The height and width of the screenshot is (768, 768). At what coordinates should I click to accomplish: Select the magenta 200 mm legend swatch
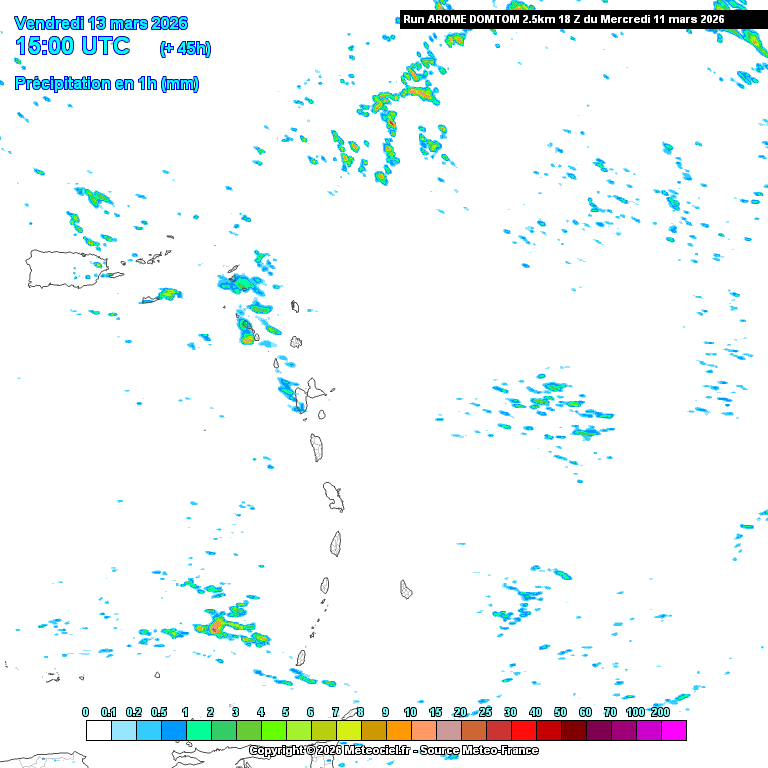[673, 731]
